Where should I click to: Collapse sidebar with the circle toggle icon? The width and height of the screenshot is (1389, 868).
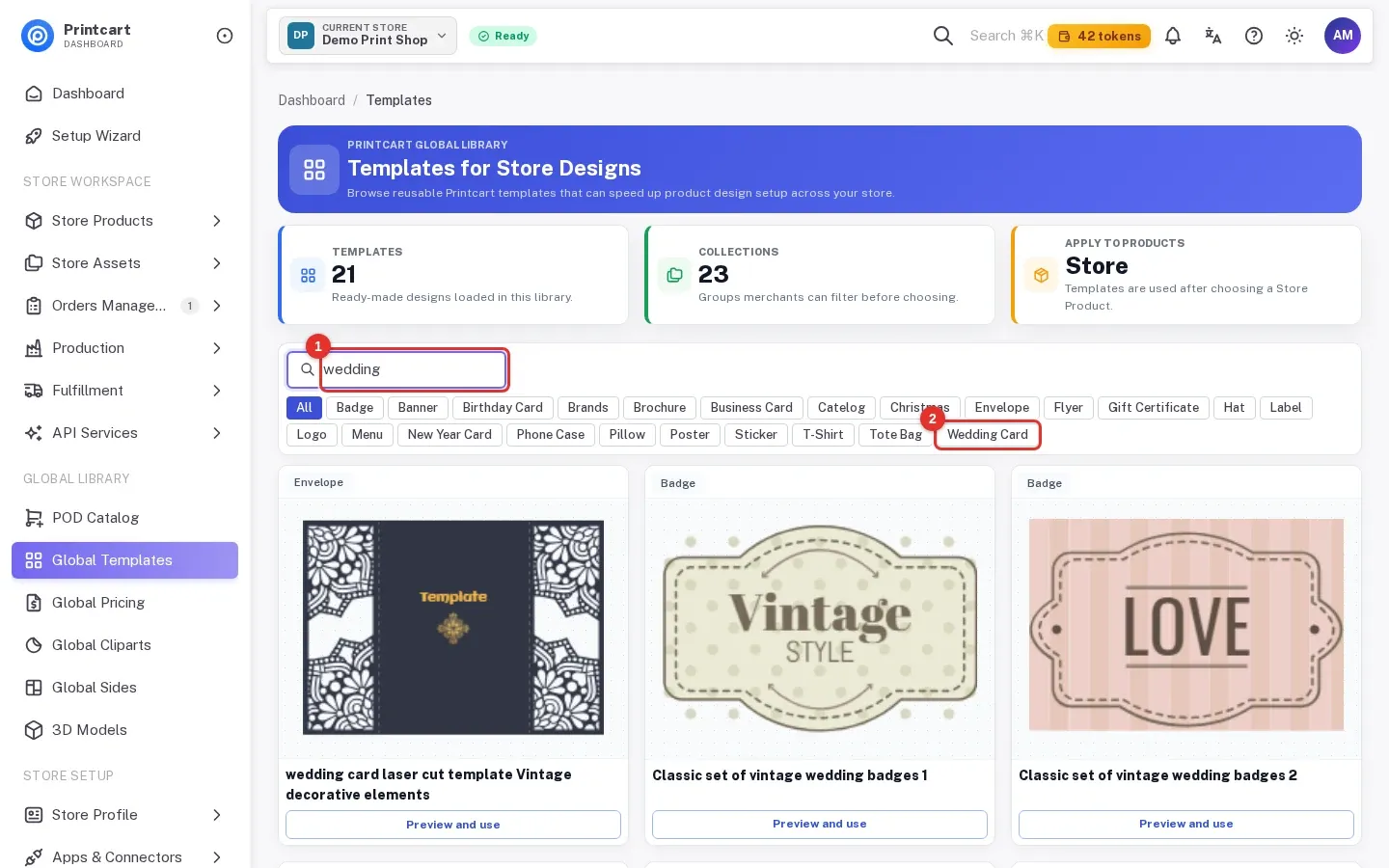(x=225, y=36)
